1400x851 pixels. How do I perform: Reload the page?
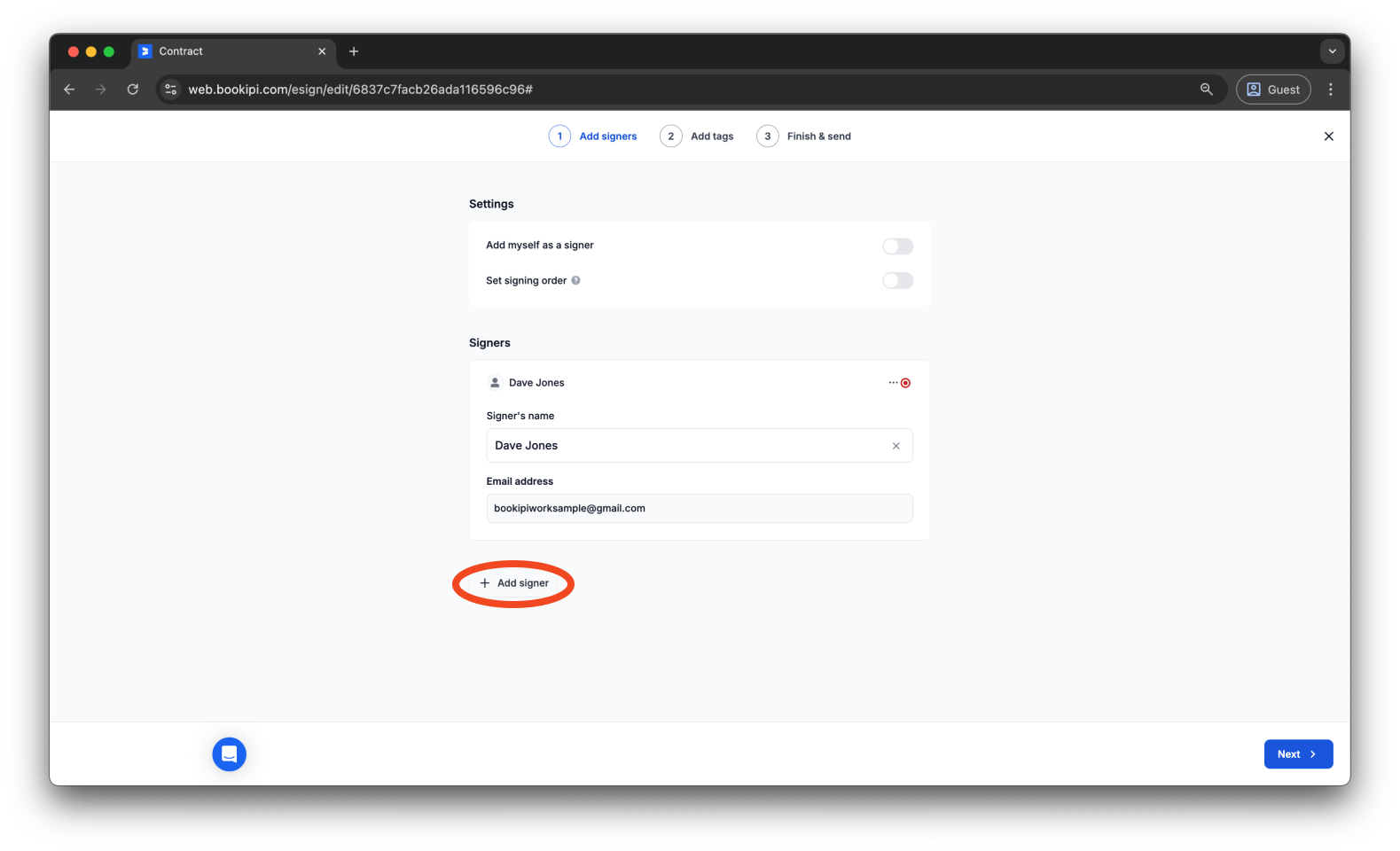point(133,90)
